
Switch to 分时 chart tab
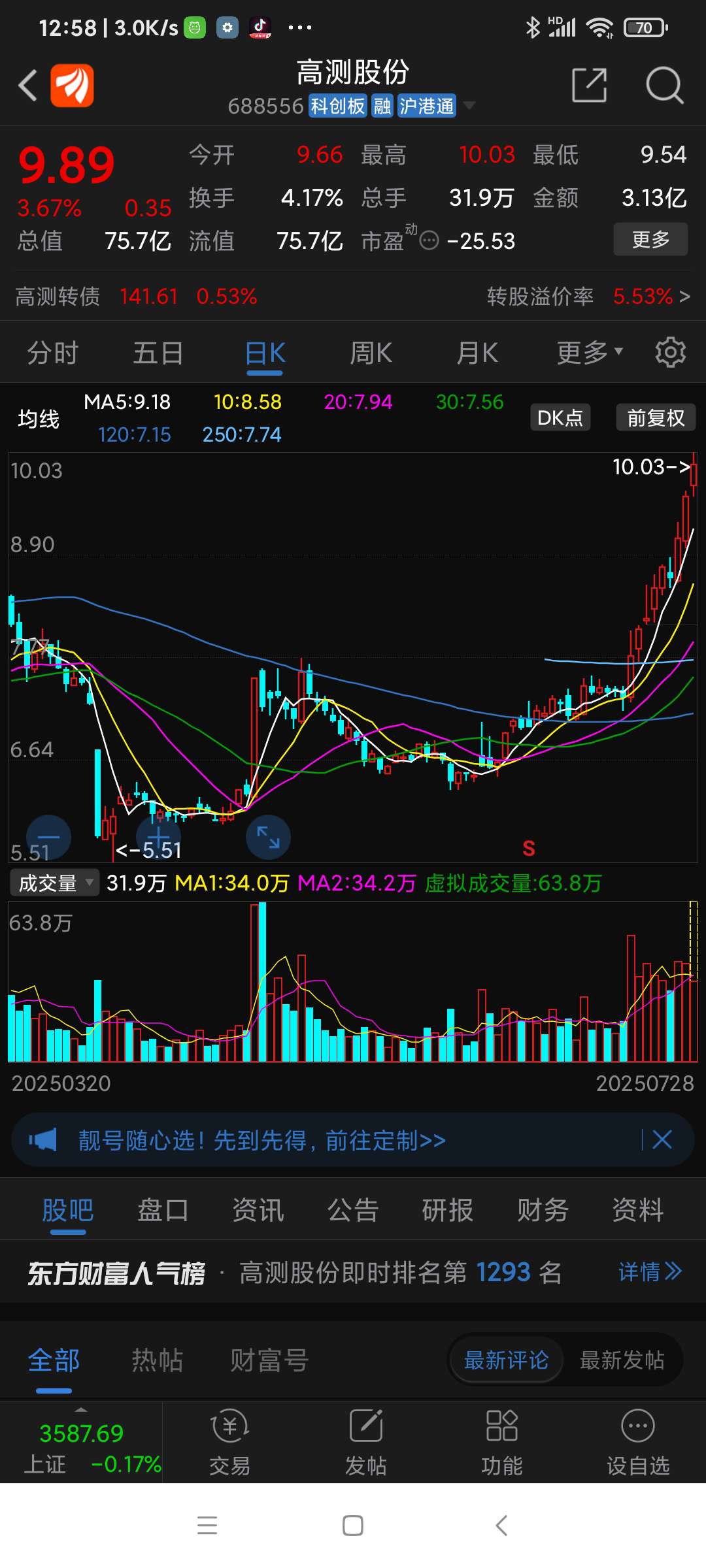[52, 353]
